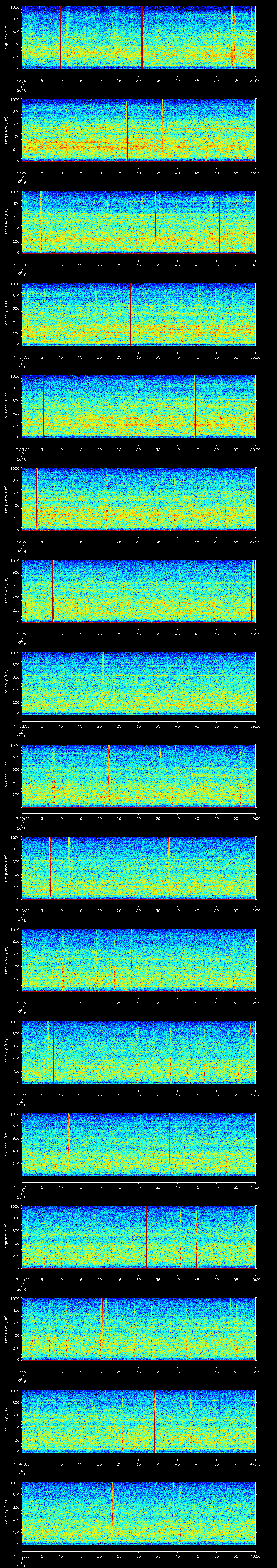This screenshot has width=277, height=1568.
Task: Click the 17:34:00 start time label
Action: pos(22,357)
